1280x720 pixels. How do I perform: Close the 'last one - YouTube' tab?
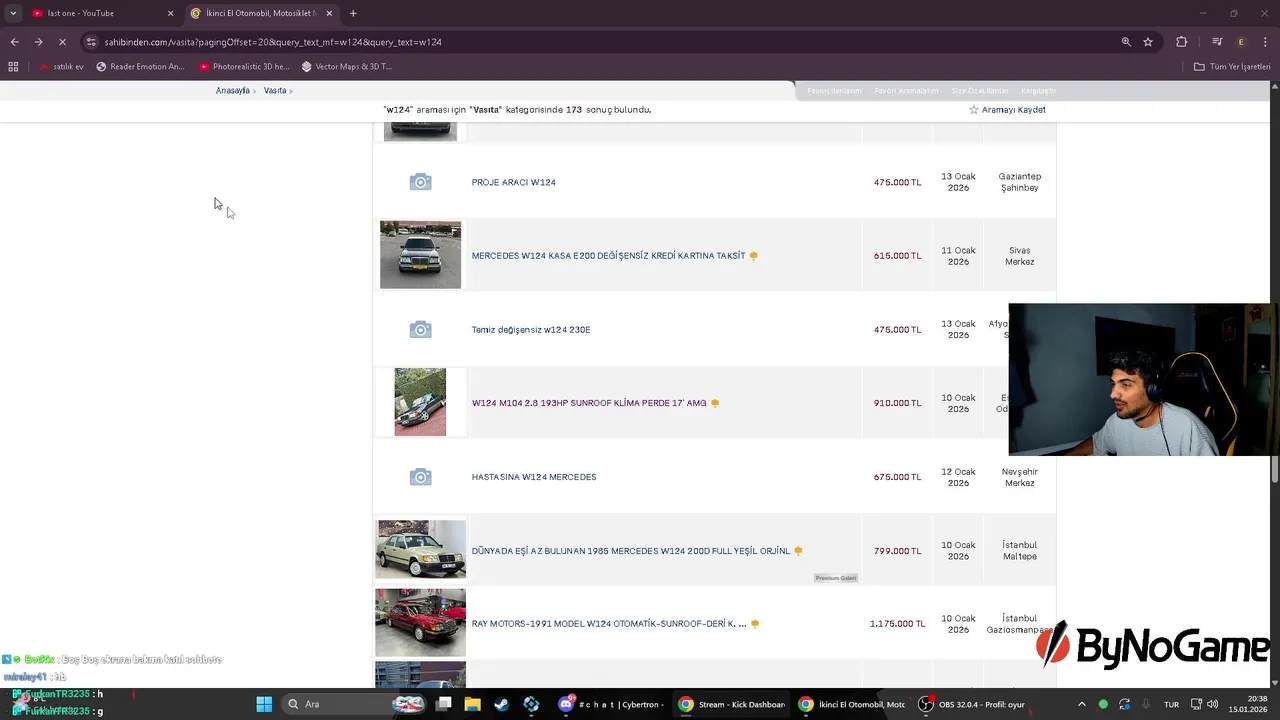[170, 13]
